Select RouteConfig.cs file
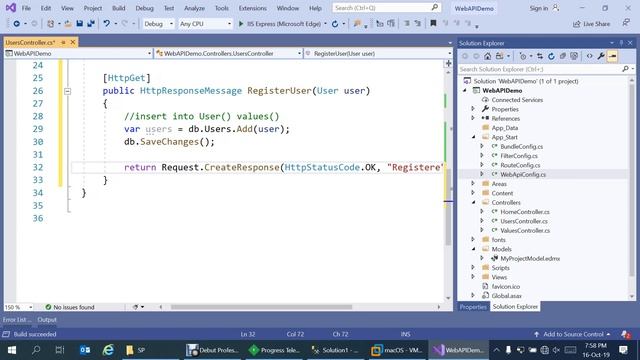The height and width of the screenshot is (360, 640). coord(520,165)
